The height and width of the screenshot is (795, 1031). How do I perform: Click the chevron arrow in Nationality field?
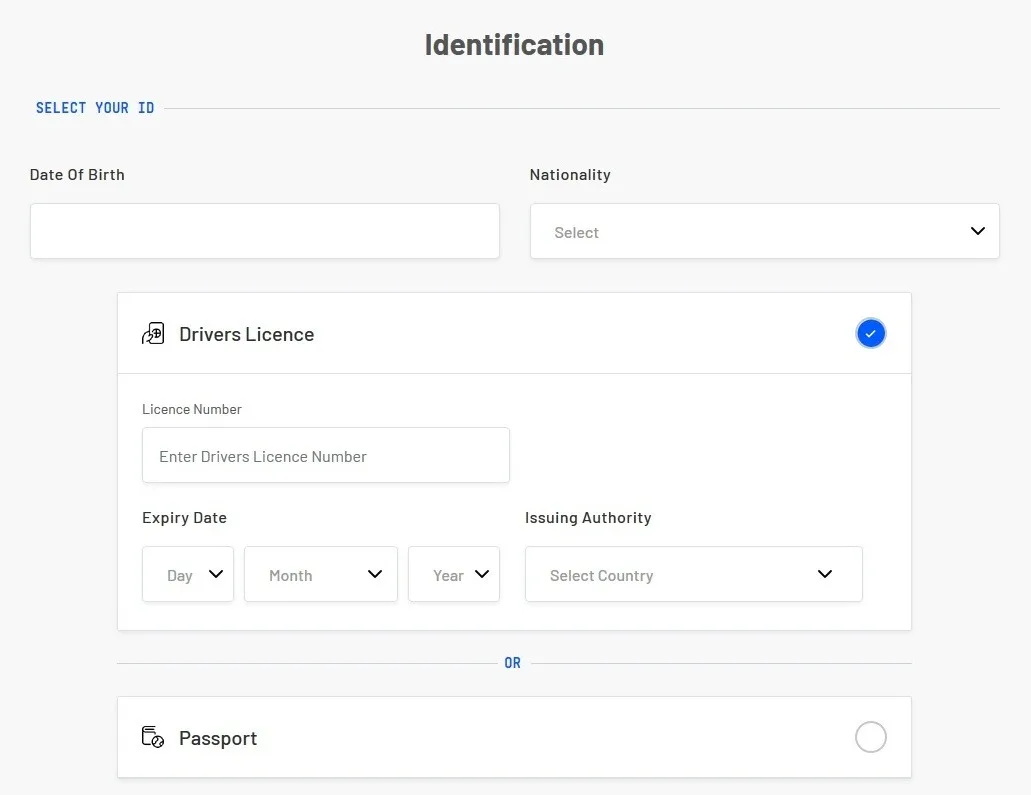[977, 231]
